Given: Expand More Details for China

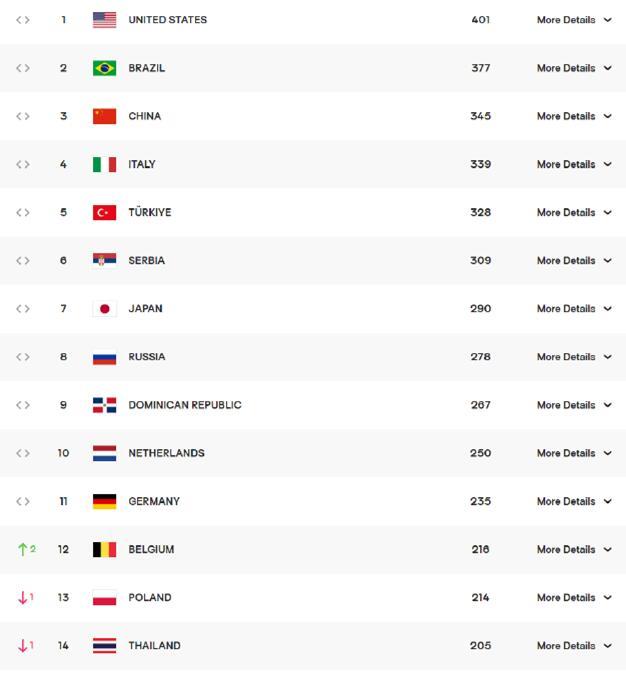Looking at the screenshot, I should point(574,116).
